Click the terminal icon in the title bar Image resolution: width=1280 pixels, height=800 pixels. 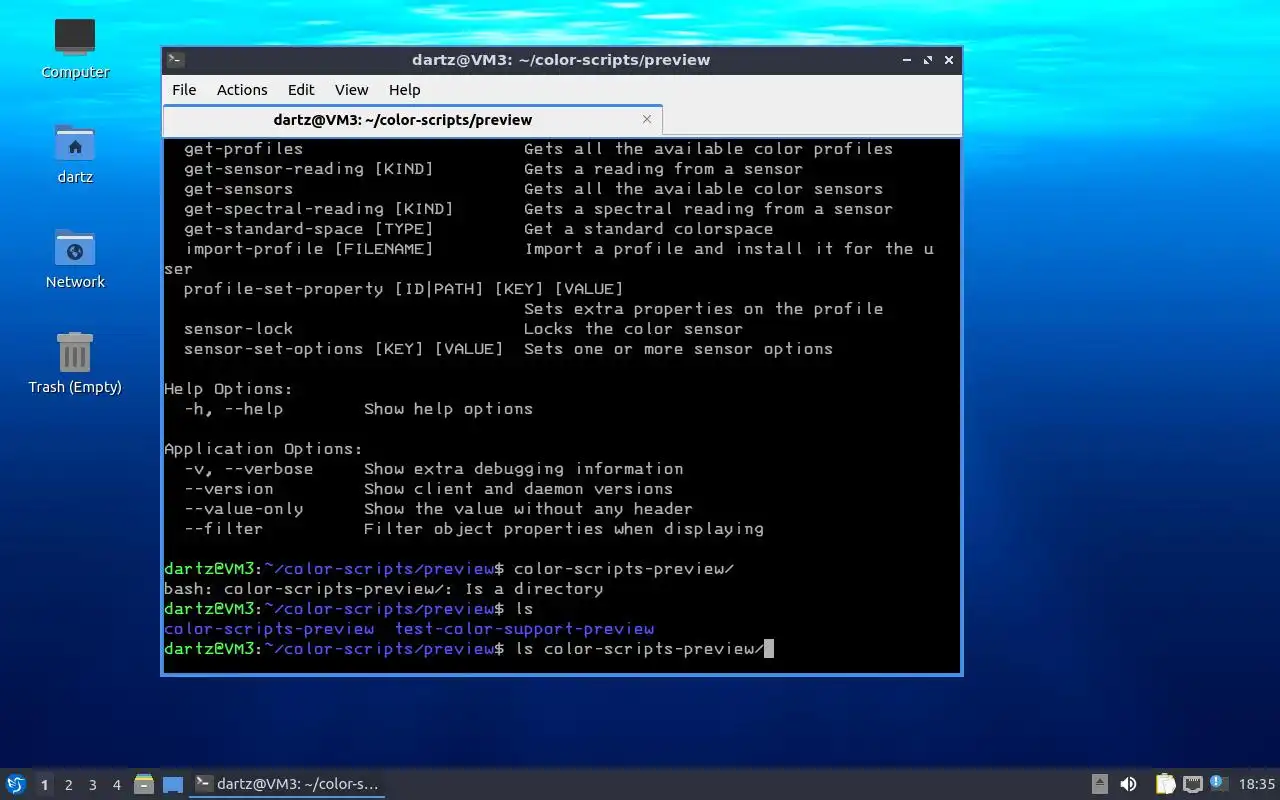[x=175, y=60]
